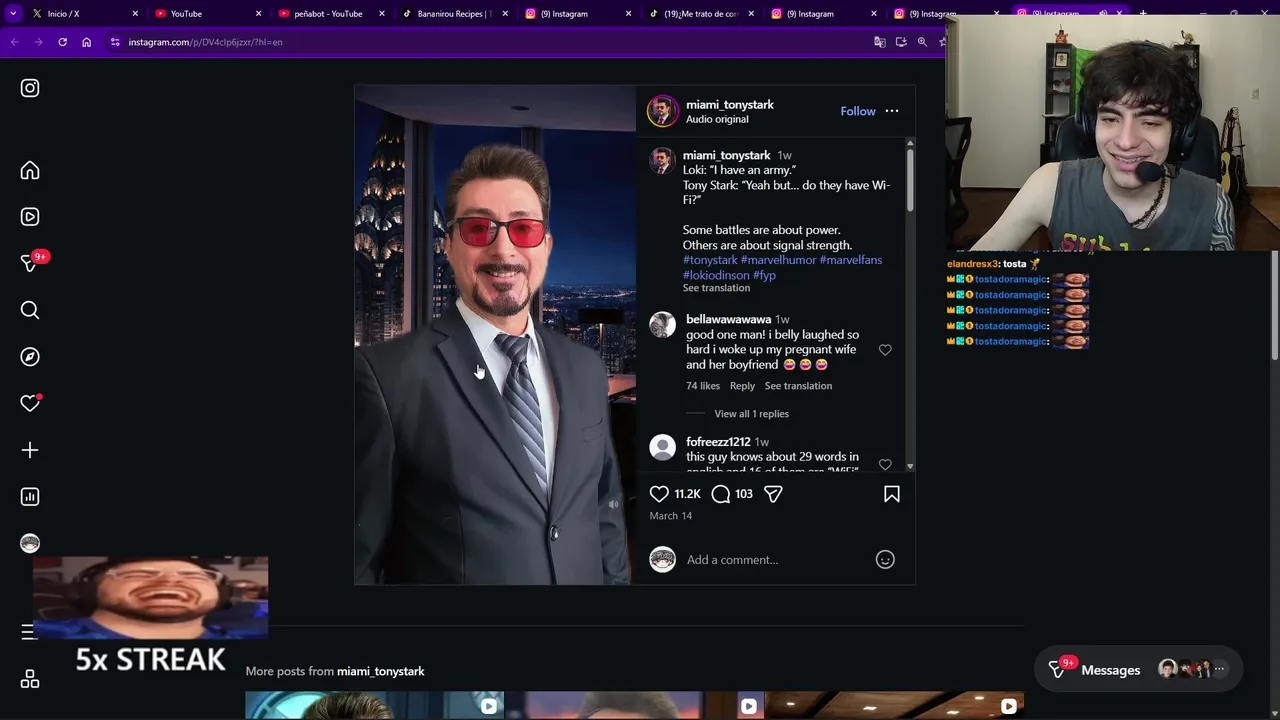Viewport: 1280px width, 720px height.
Task: Open the #fyp hashtag
Action: [764, 275]
